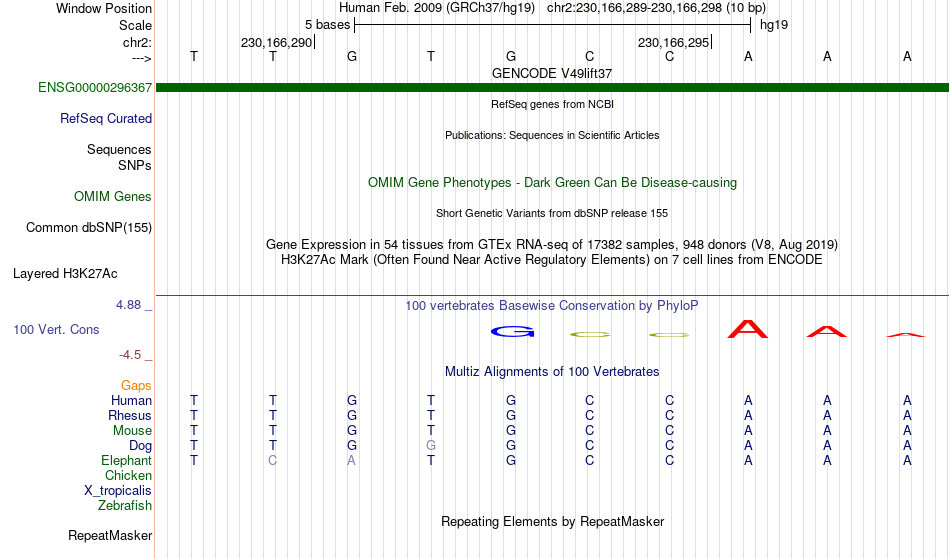
Task: Click the 230,166,290 ruler coordinate
Action: [276, 42]
